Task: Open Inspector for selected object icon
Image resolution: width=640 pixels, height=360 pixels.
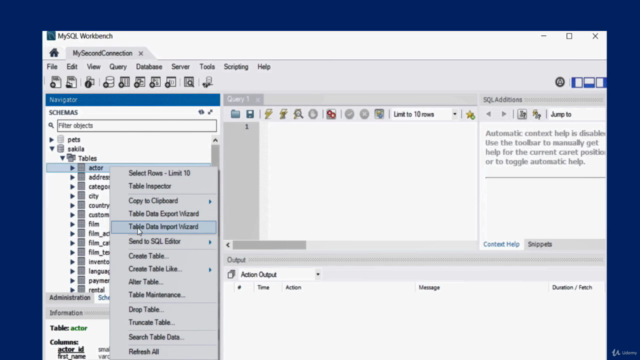Action: point(89,82)
